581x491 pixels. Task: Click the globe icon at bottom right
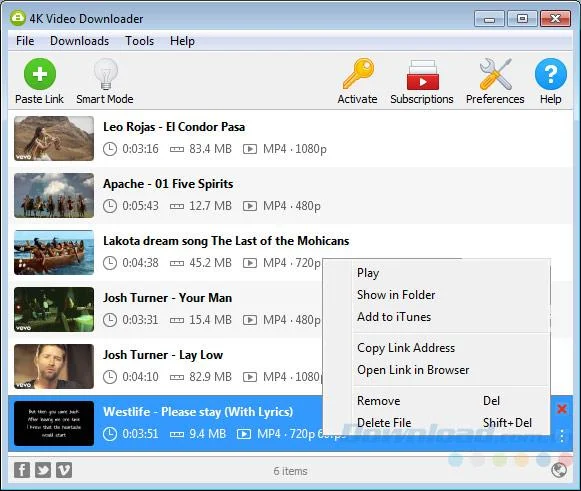pyautogui.click(x=559, y=471)
